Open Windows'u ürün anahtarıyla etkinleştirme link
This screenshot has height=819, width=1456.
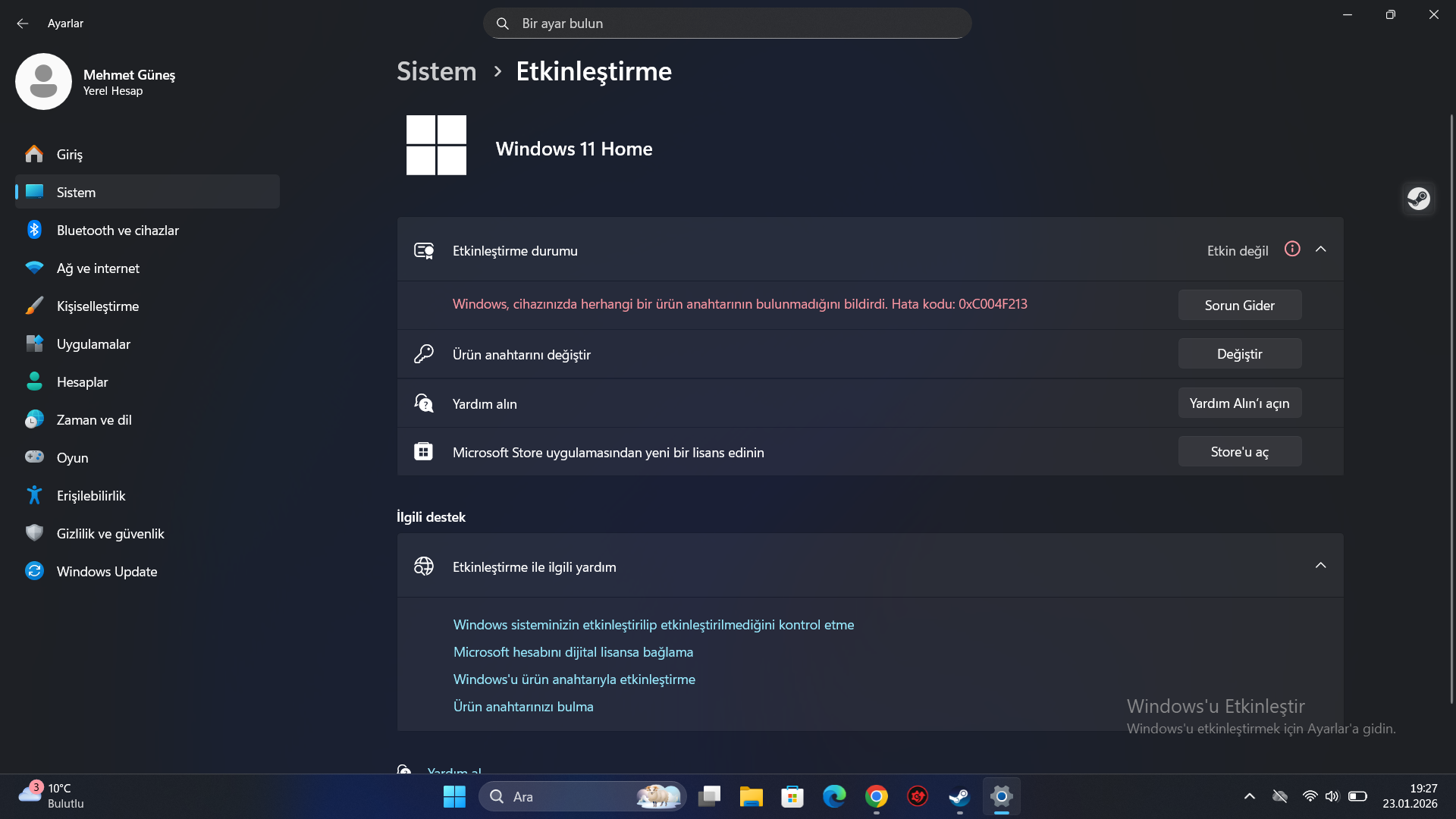574,679
